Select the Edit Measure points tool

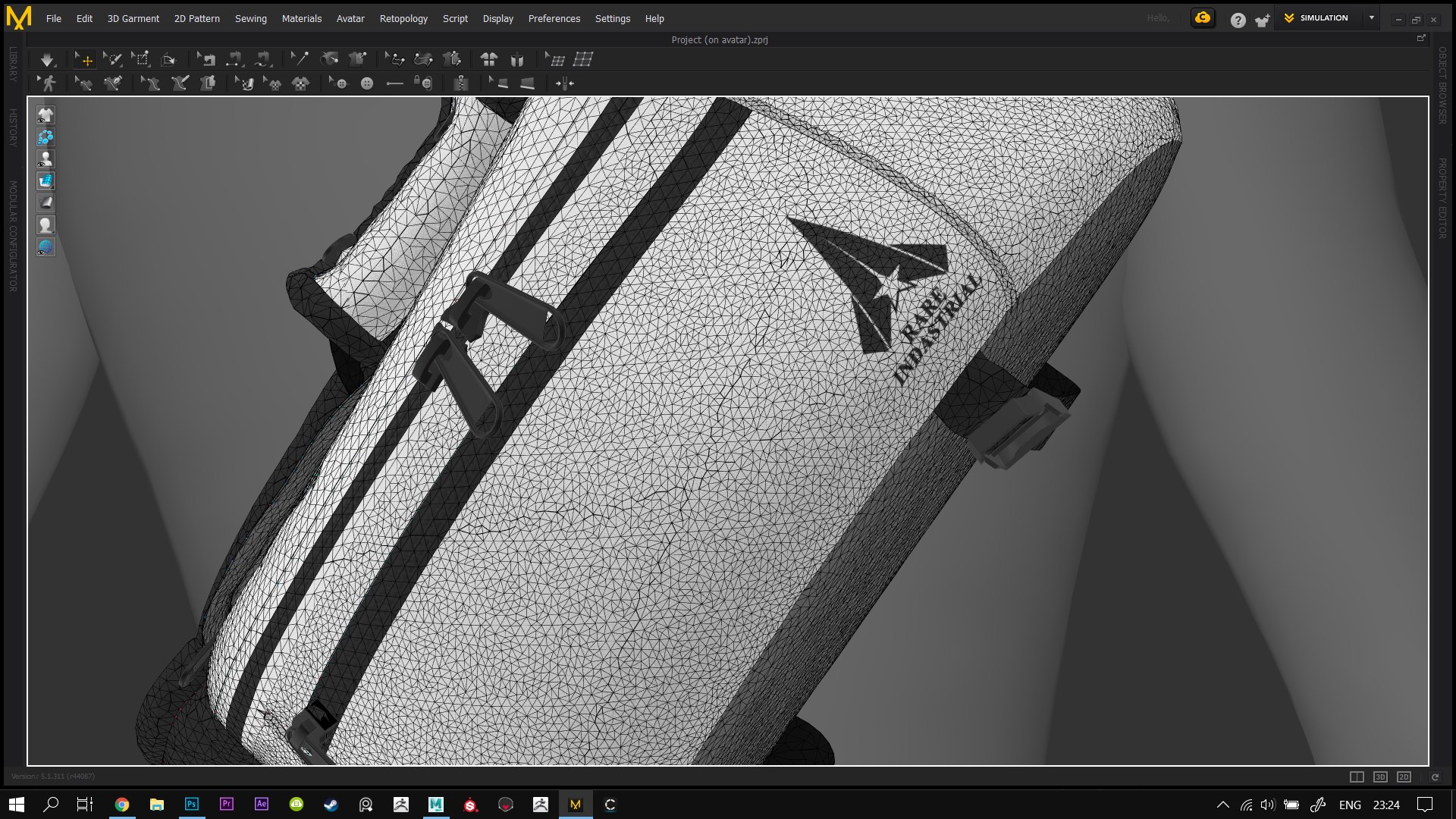point(394,59)
